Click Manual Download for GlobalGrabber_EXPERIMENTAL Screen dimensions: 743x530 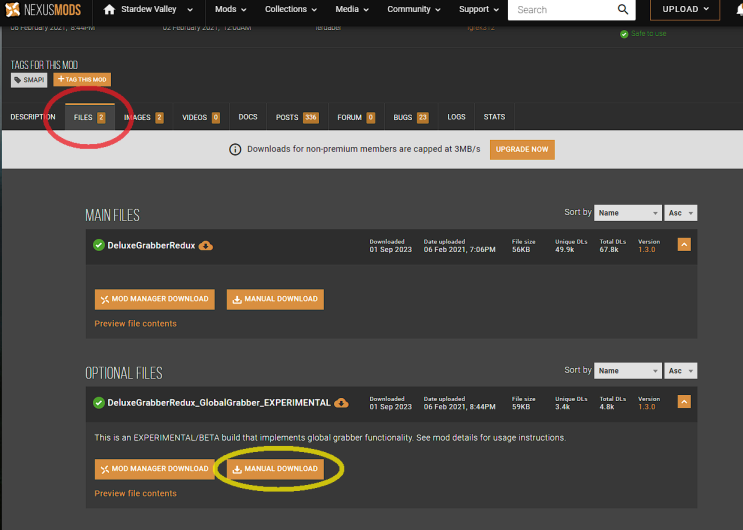(275, 469)
